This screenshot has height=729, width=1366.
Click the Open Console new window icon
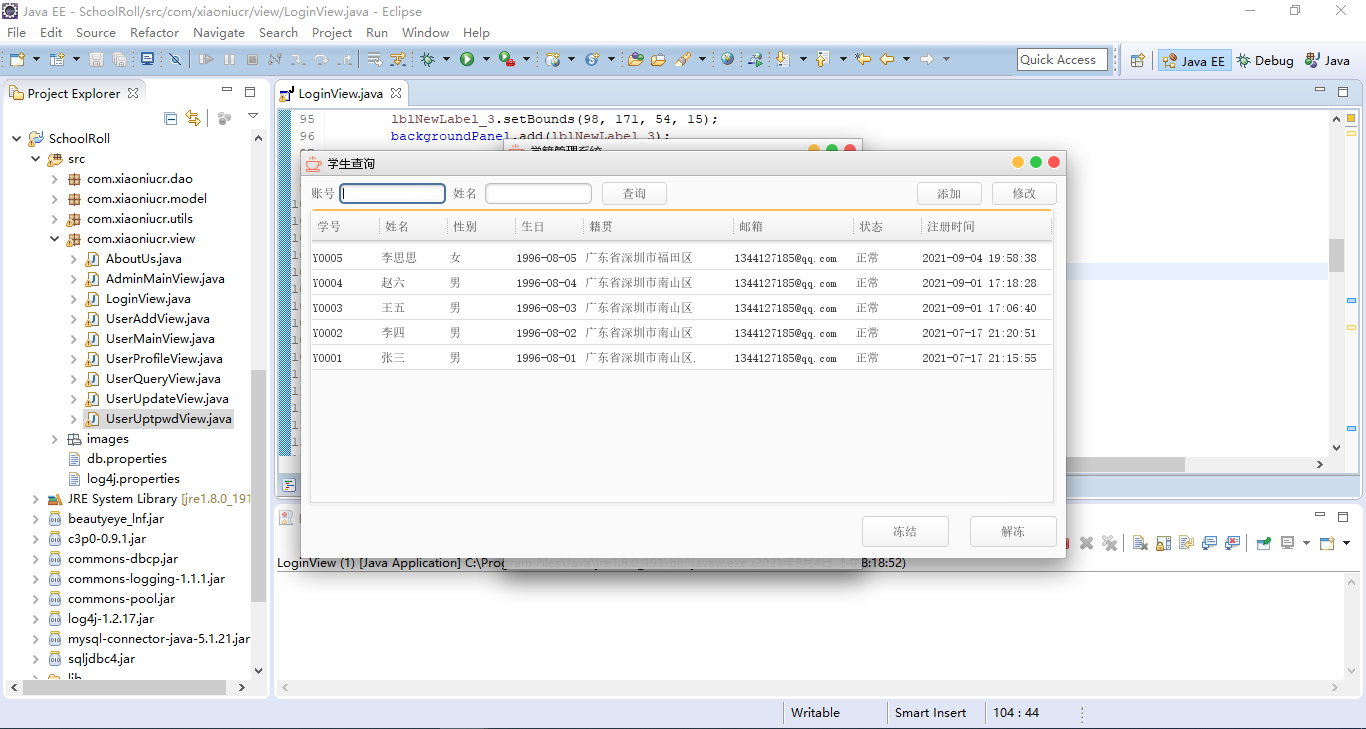coord(1327,543)
